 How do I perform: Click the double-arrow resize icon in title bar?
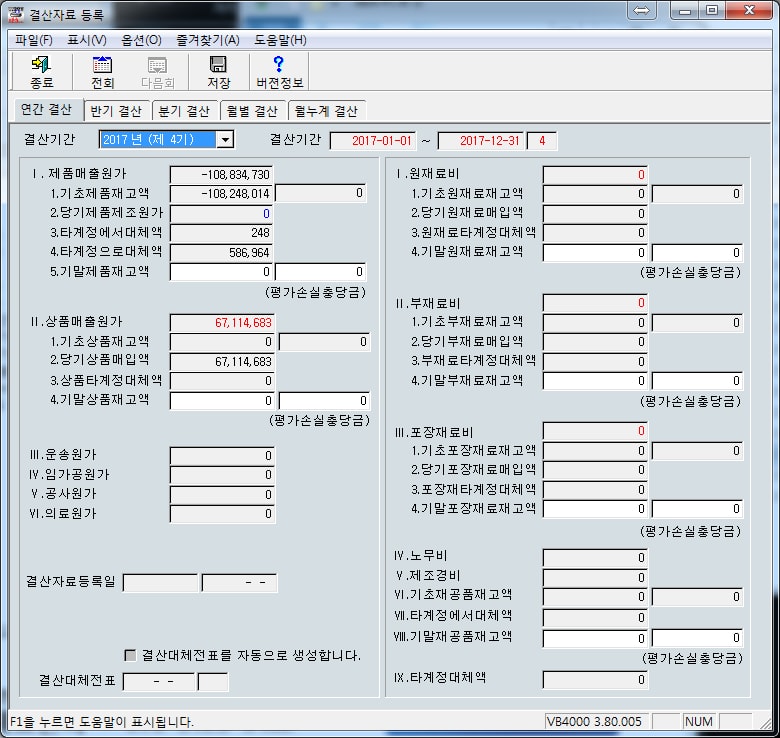pyautogui.click(x=643, y=10)
